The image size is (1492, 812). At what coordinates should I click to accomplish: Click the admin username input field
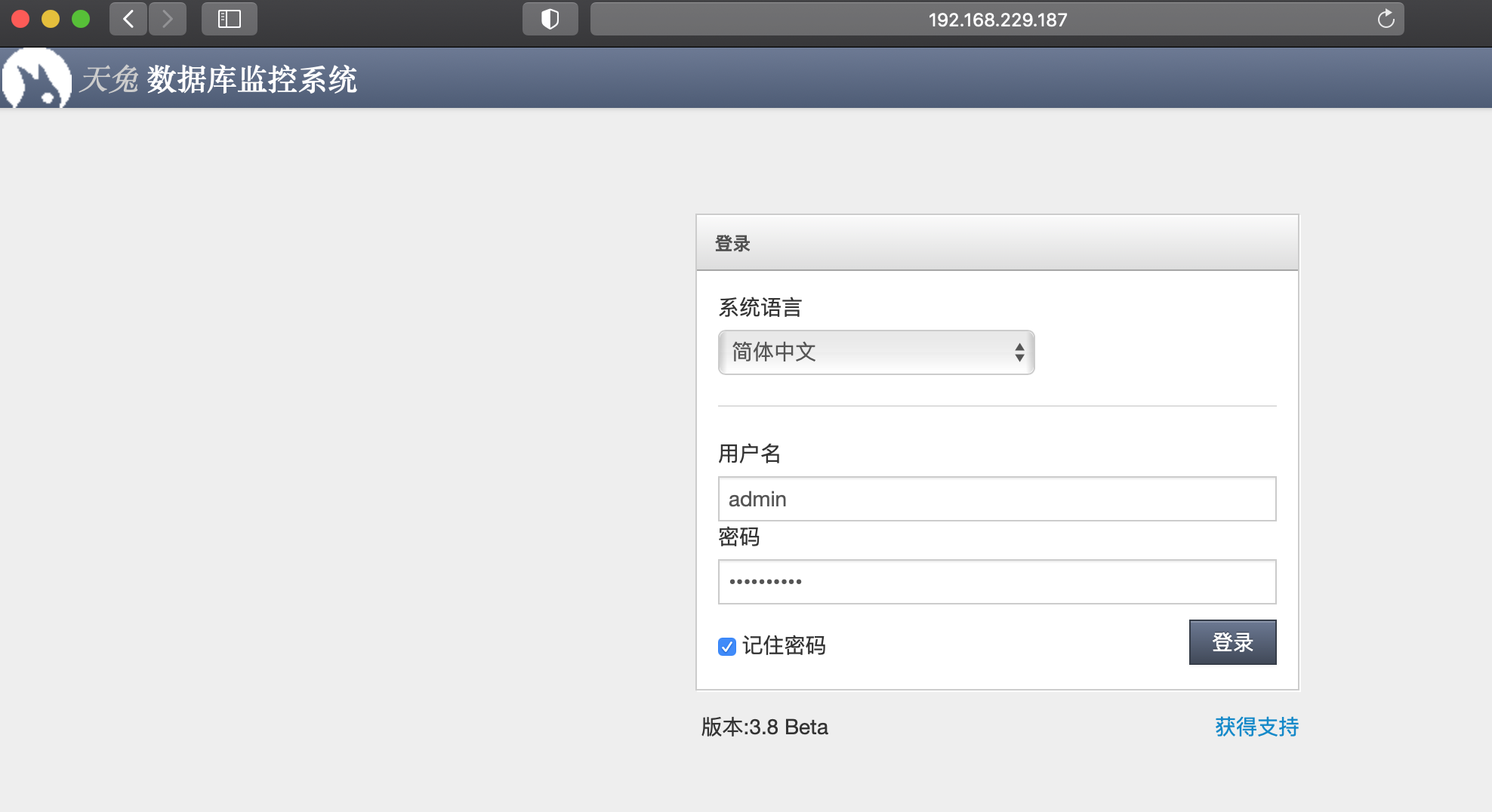(997, 499)
